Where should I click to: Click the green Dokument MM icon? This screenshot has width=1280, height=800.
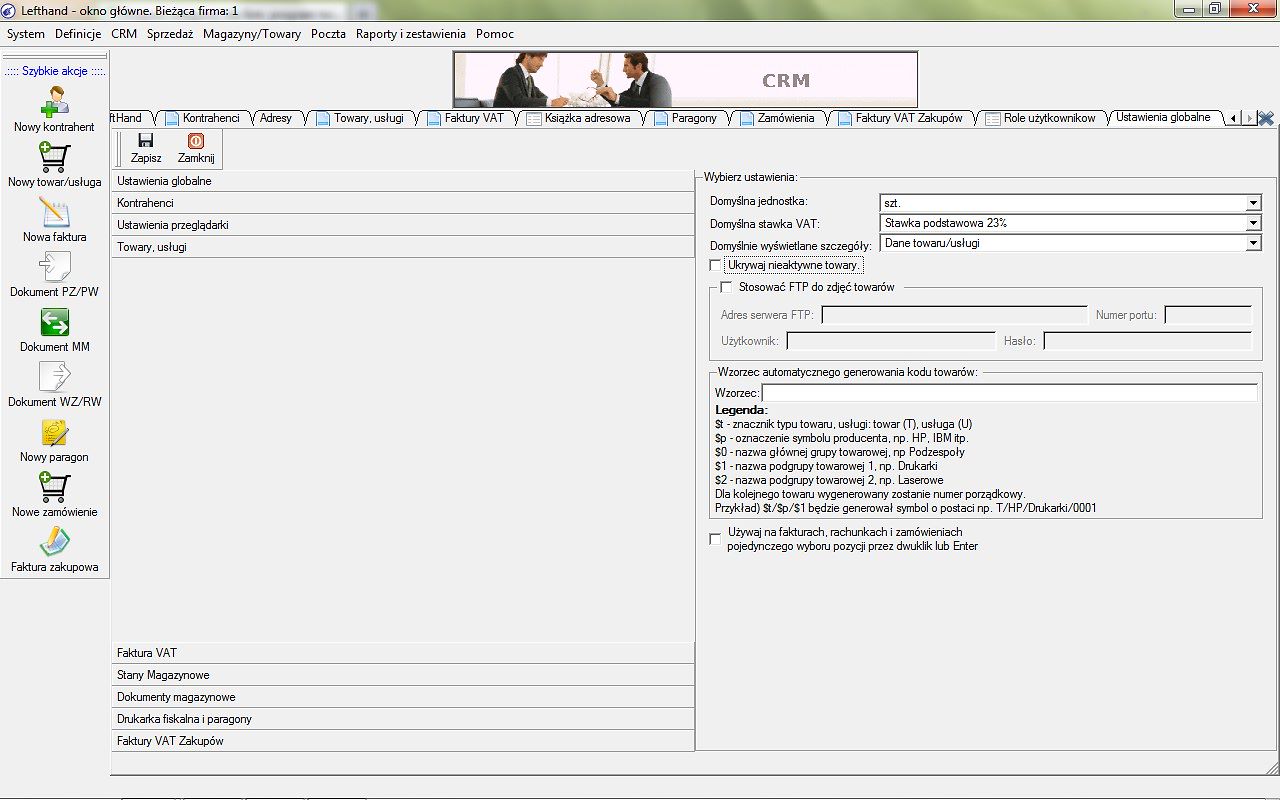[54, 323]
